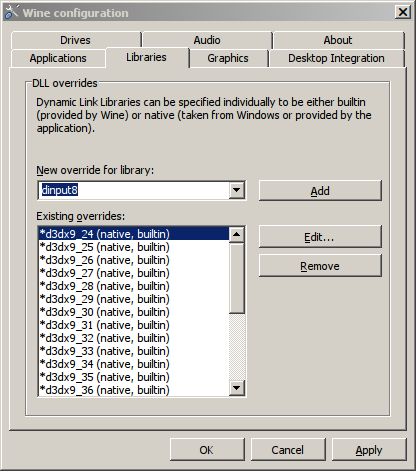Apply the configuration changes
Image resolution: width=416 pixels, height=471 pixels.
[x=369, y=450]
